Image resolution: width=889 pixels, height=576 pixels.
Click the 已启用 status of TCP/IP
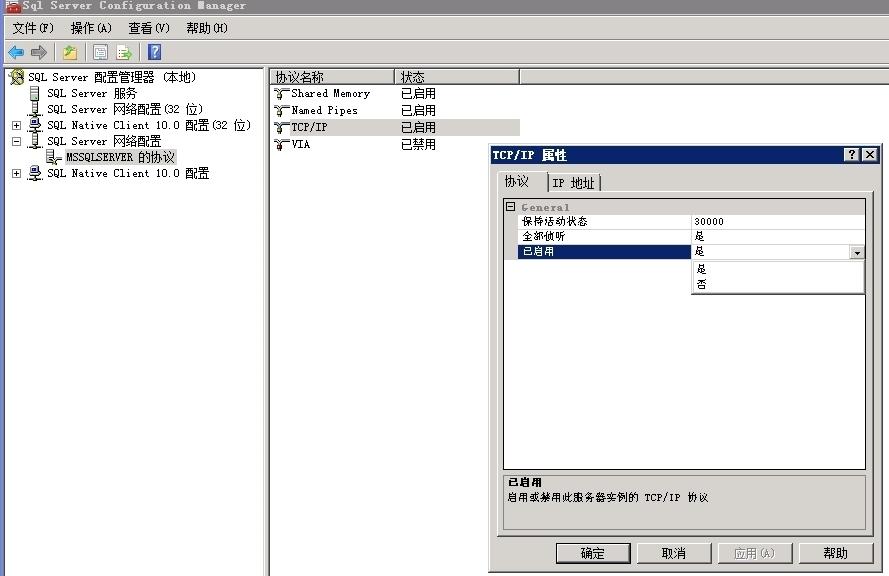(x=418, y=128)
